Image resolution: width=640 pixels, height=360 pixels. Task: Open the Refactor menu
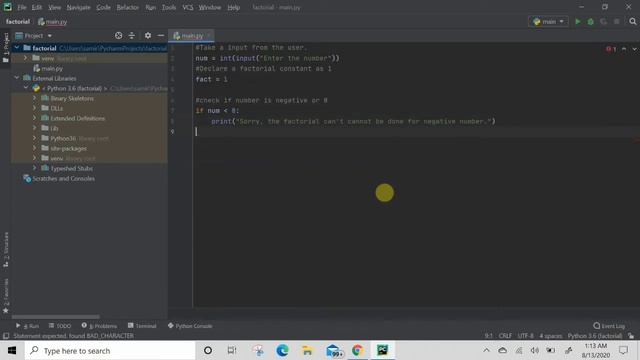click(127, 7)
